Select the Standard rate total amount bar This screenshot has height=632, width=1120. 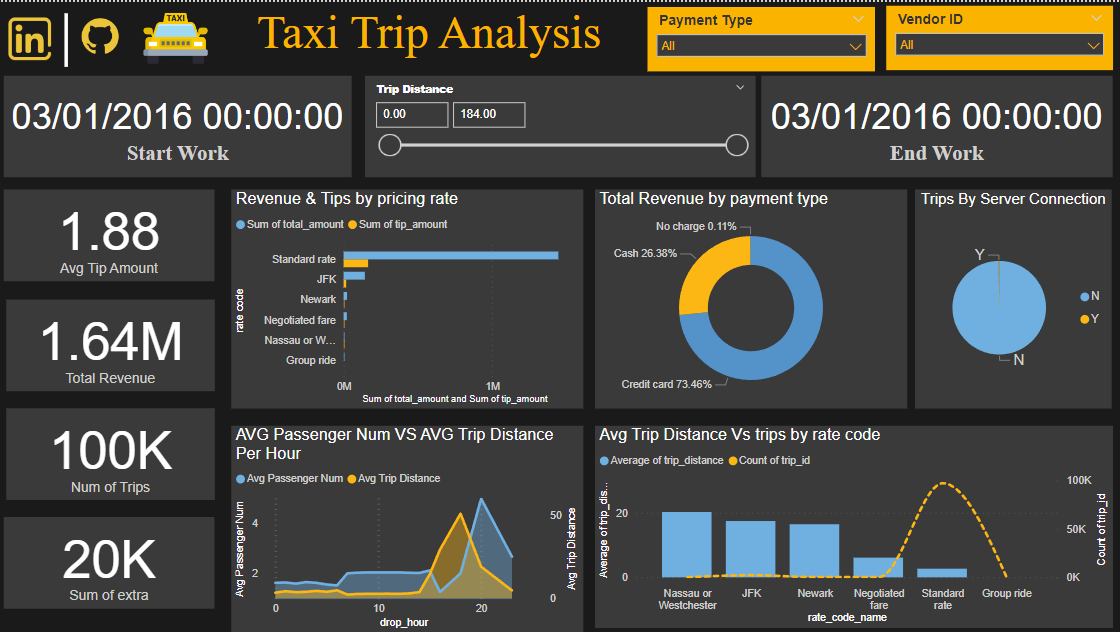tap(450, 255)
